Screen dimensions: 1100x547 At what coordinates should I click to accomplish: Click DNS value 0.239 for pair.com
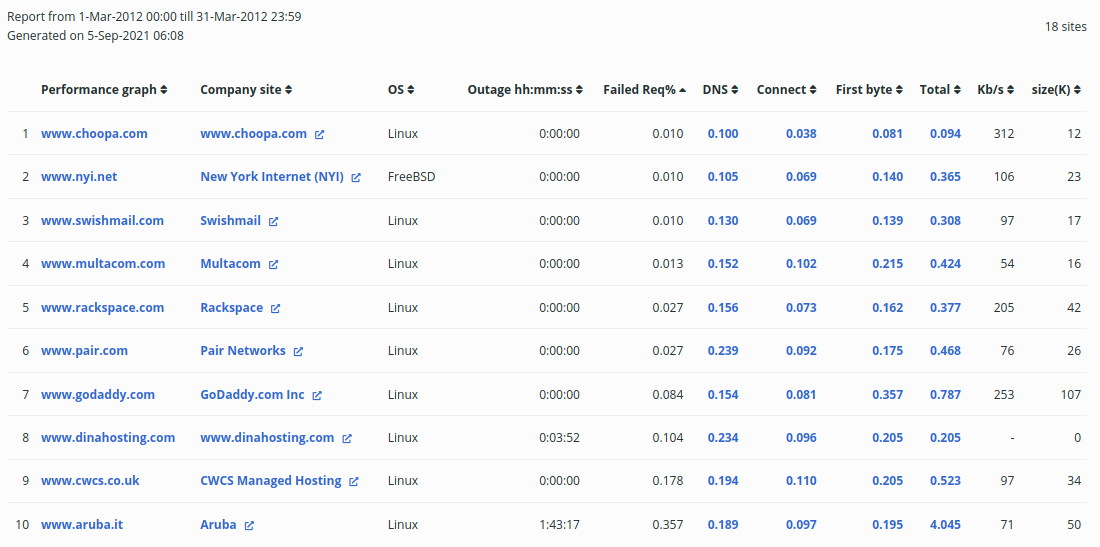[x=723, y=351]
